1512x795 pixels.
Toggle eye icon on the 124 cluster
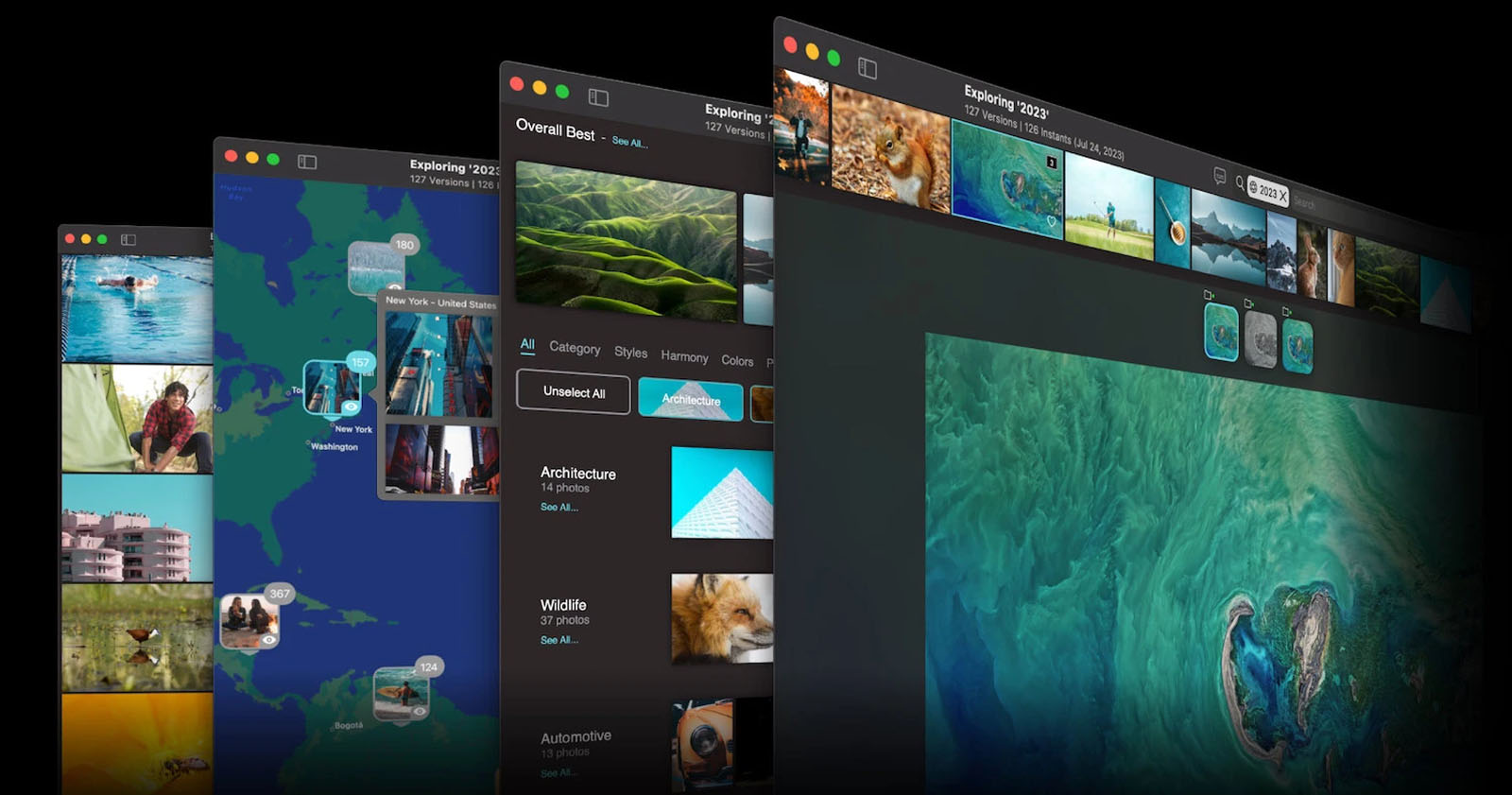coord(420,711)
